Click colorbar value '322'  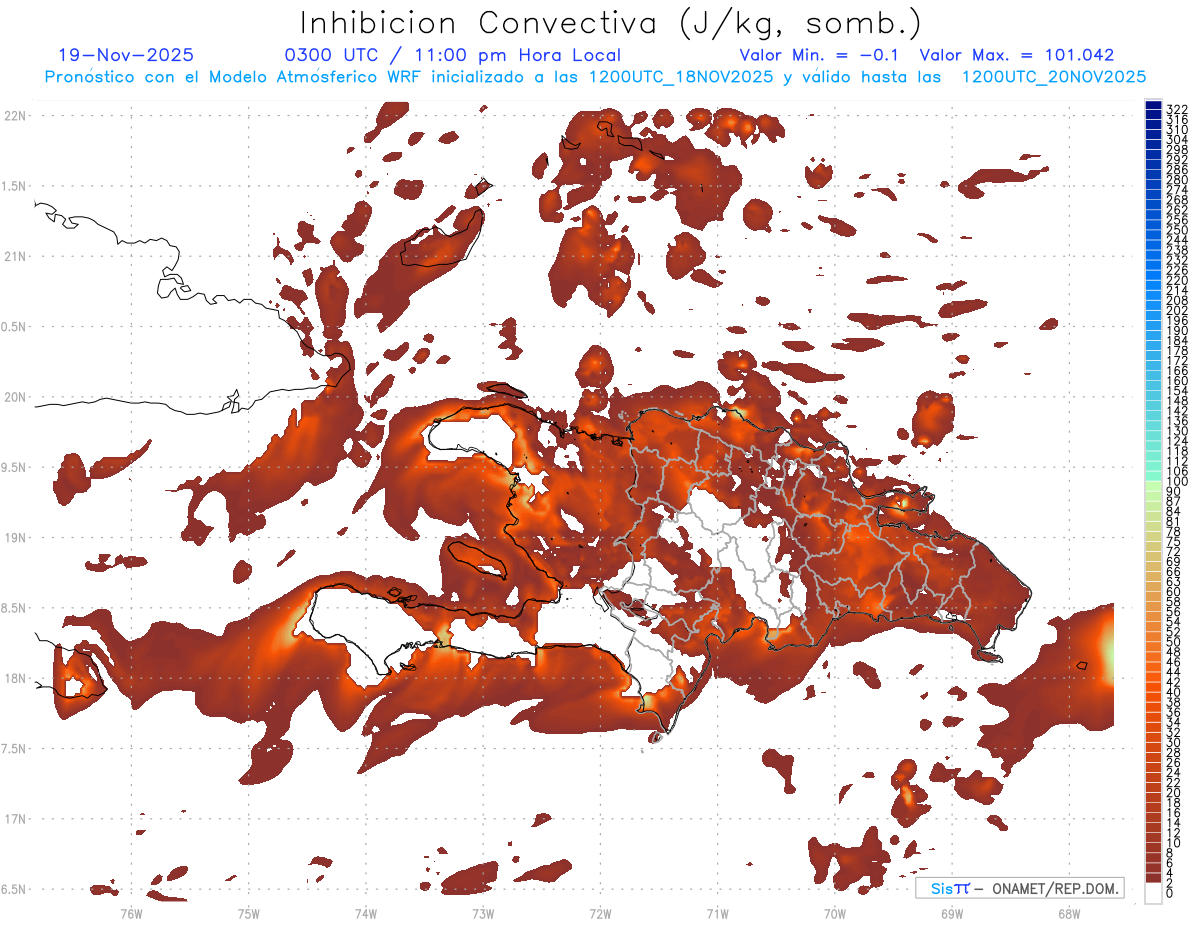click(1177, 109)
